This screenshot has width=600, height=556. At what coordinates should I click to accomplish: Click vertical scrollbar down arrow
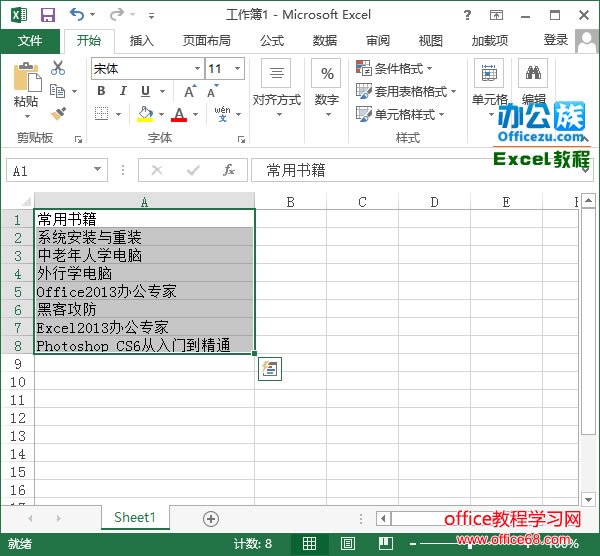(x=588, y=499)
